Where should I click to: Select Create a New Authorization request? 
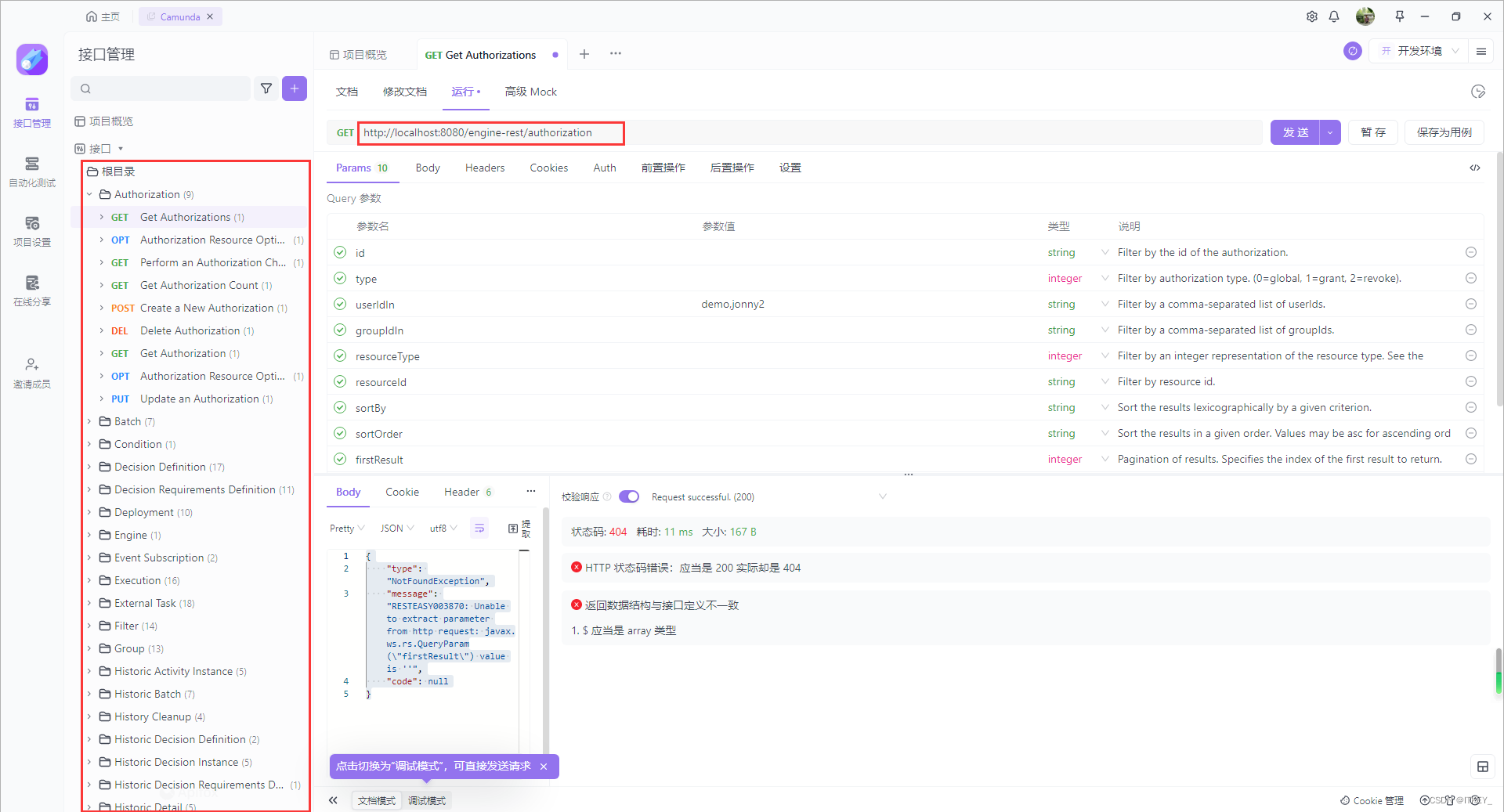pyautogui.click(x=207, y=308)
